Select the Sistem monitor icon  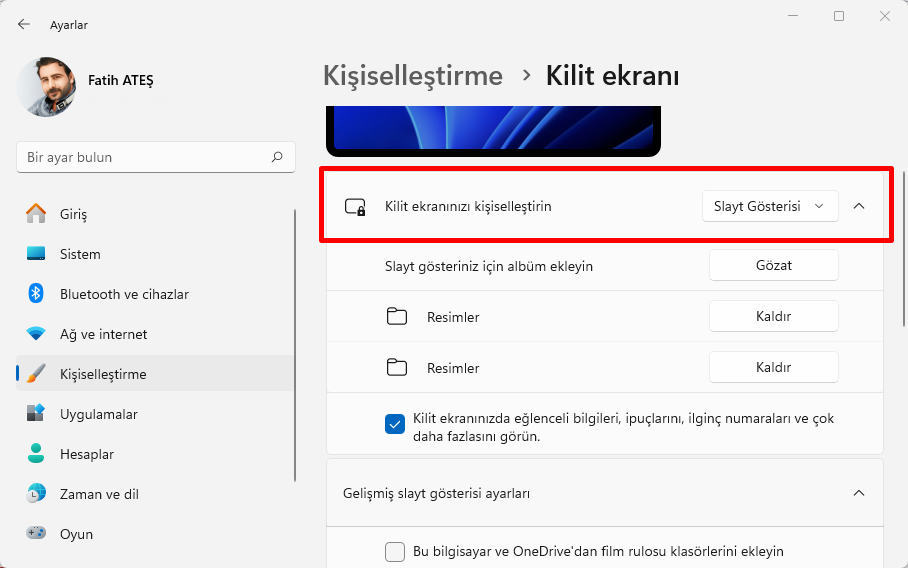[x=36, y=254]
